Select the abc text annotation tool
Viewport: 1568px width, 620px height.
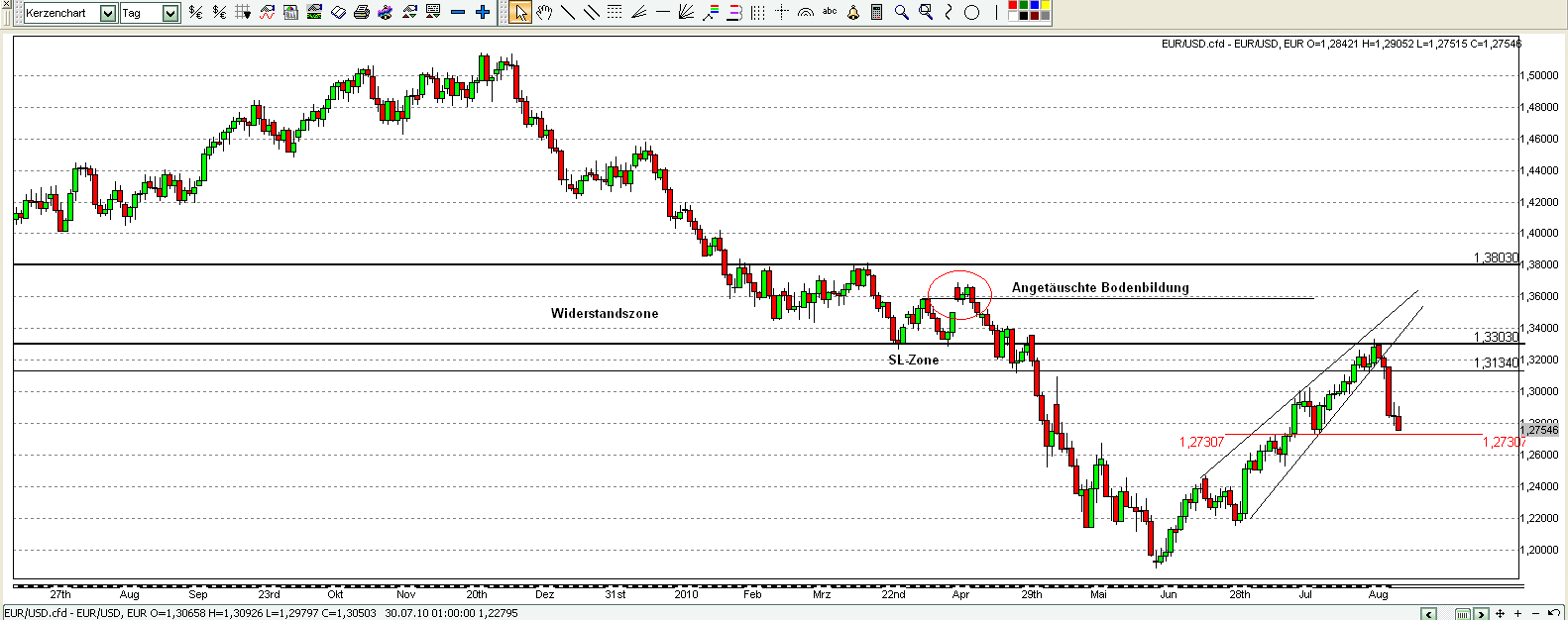[830, 13]
